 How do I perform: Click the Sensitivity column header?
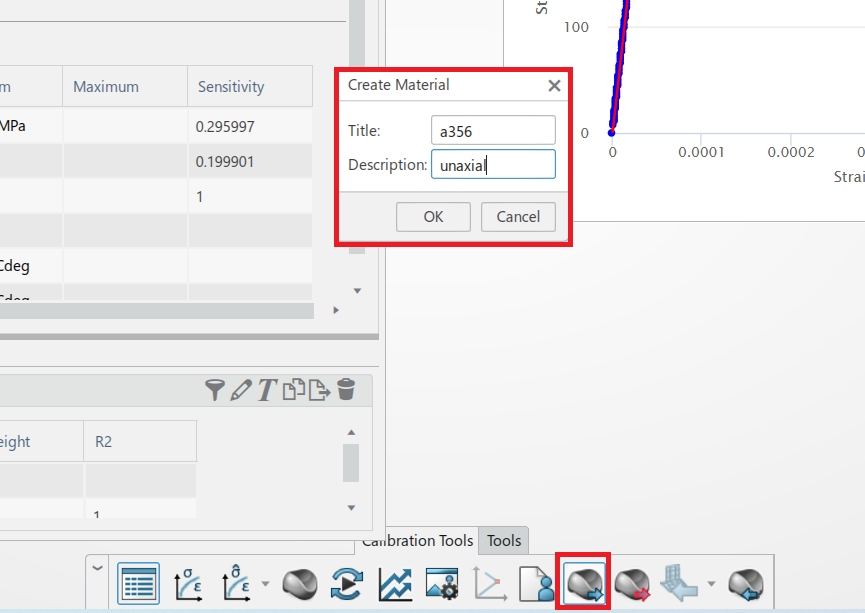[x=231, y=87]
